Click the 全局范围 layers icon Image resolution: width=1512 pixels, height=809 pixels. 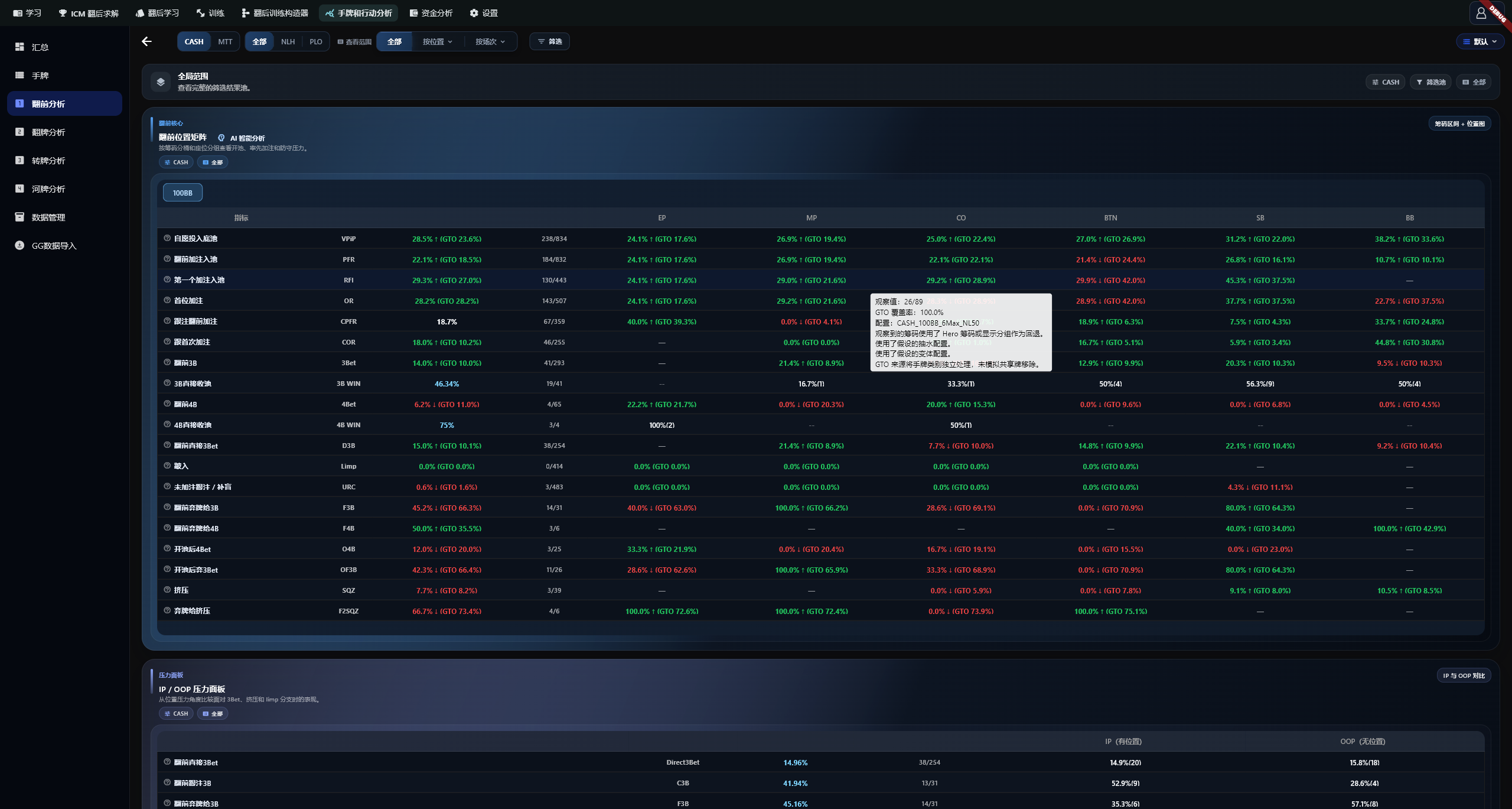[161, 82]
